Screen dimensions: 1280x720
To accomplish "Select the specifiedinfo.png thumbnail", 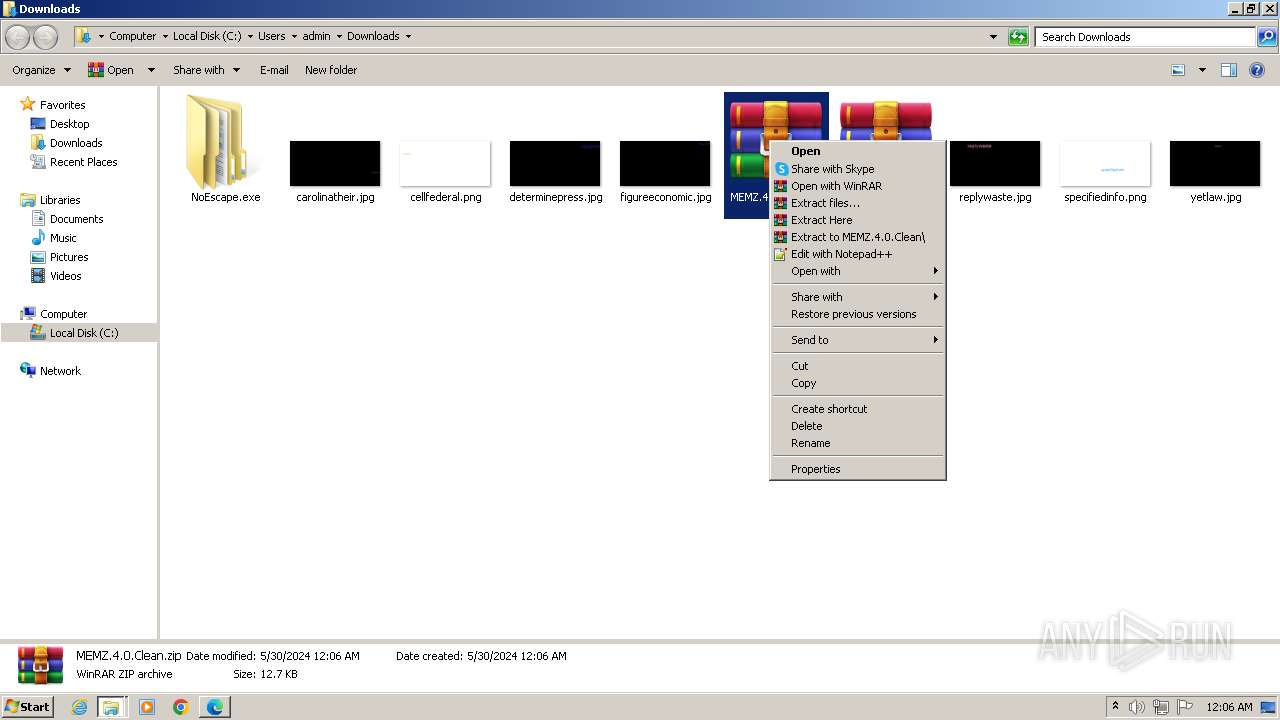I will [1105, 163].
